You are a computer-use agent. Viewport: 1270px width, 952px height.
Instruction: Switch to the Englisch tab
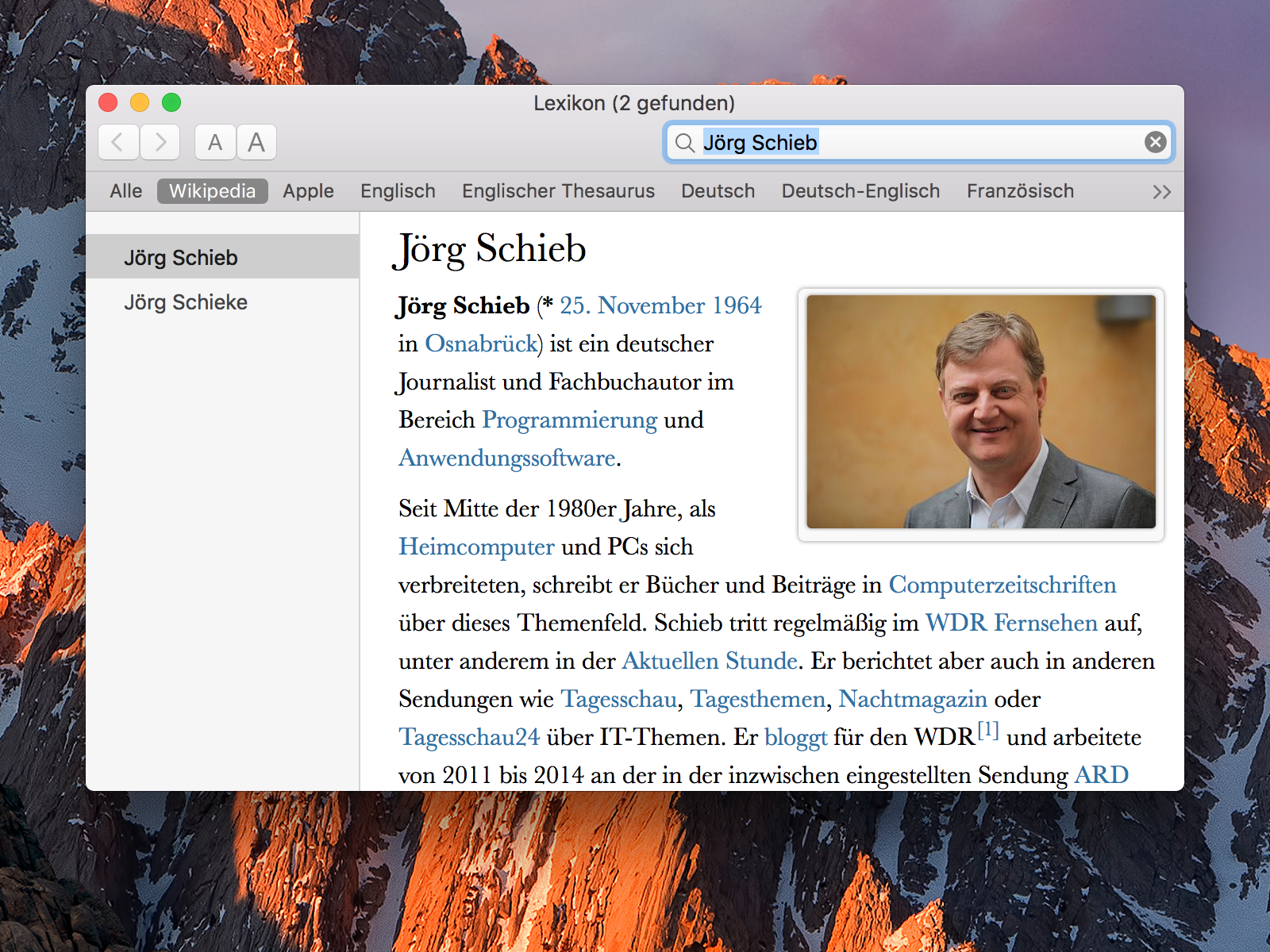(x=398, y=191)
